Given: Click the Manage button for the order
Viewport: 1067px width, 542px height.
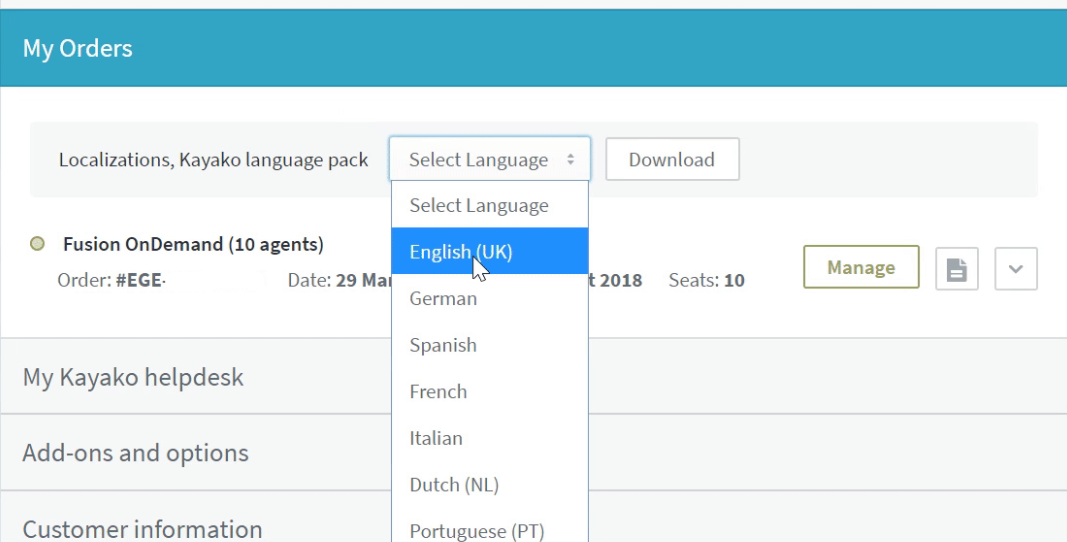Looking at the screenshot, I should click(860, 267).
